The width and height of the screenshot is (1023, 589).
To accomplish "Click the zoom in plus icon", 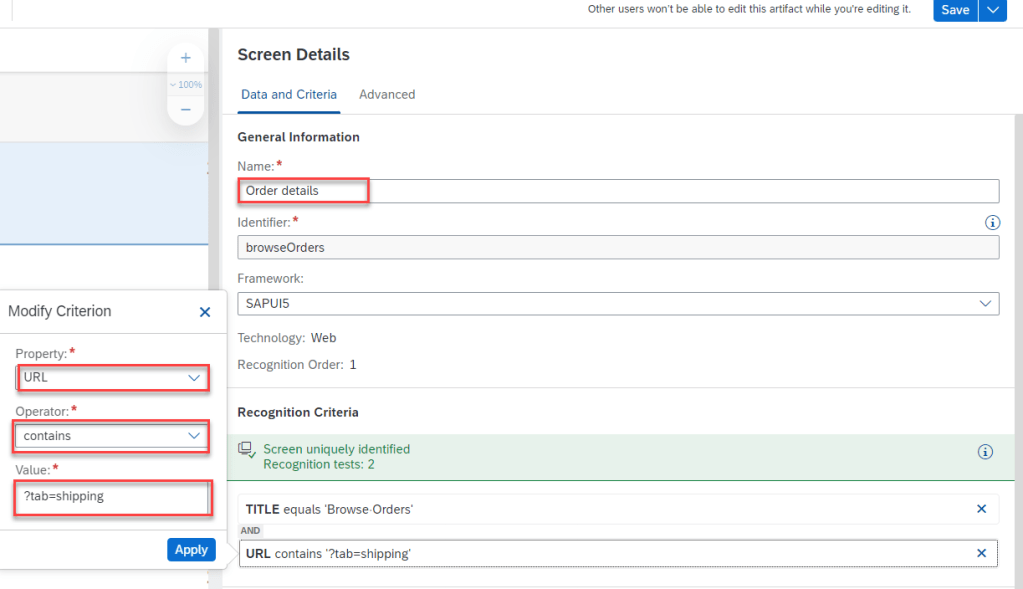I will [x=185, y=58].
